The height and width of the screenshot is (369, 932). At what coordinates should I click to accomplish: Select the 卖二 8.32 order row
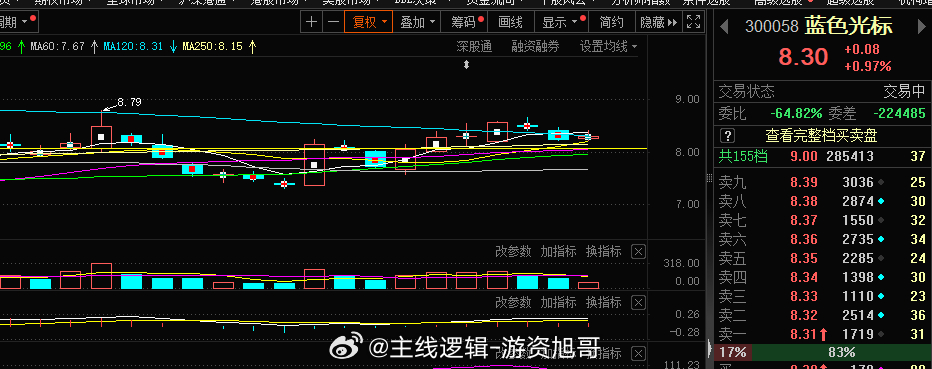tap(823, 315)
